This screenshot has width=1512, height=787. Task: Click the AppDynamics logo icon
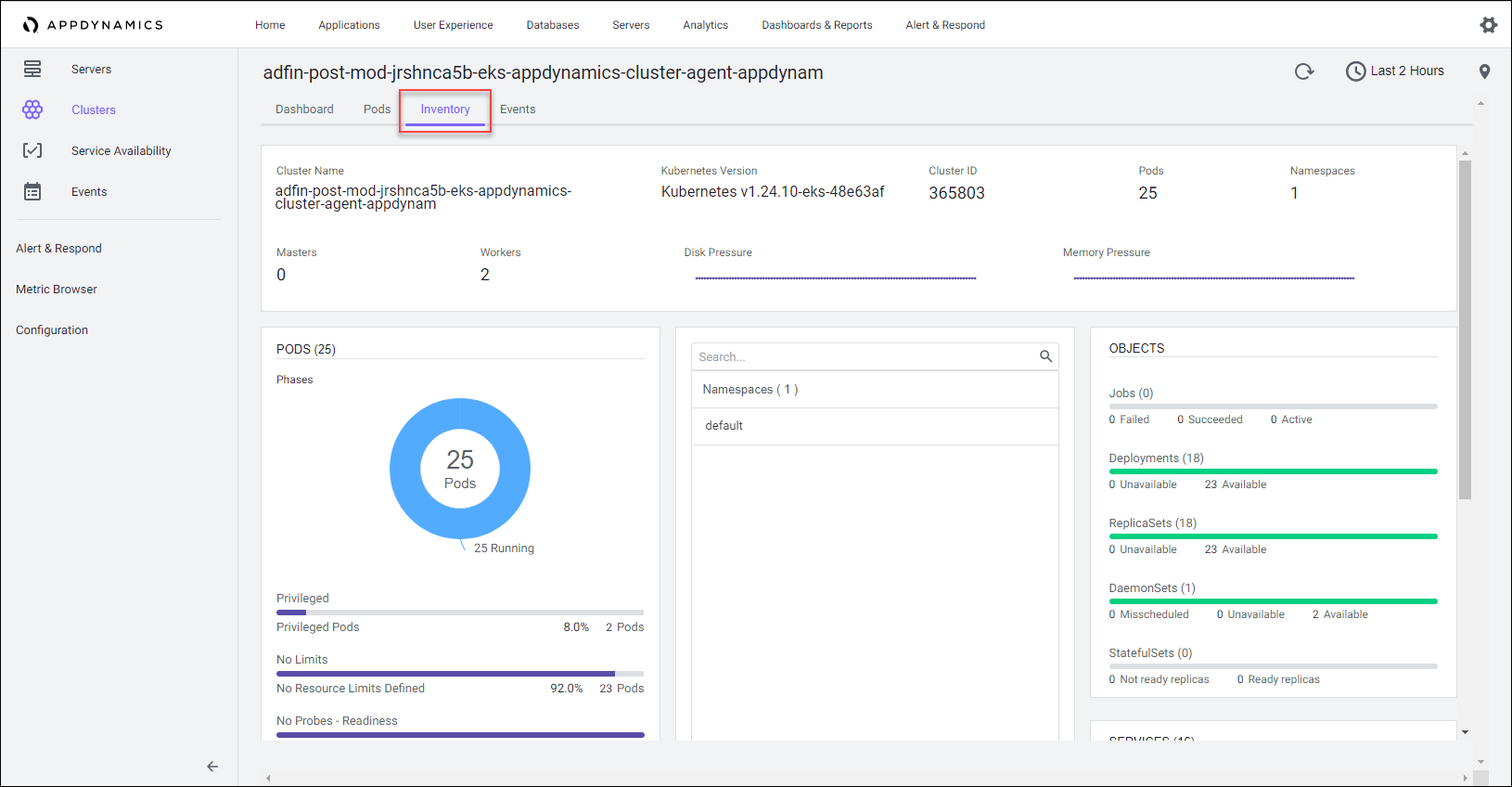coord(31,25)
